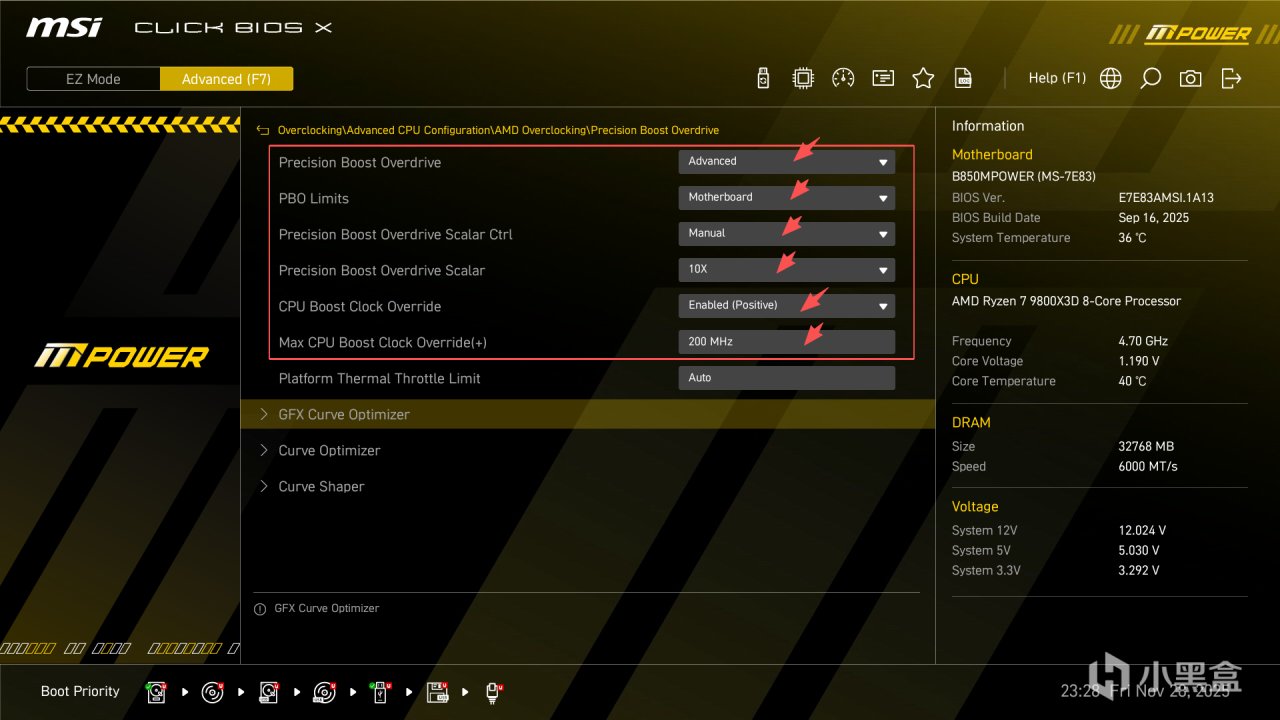Open Precision Boost Overdrive Scalar Ctrl dropdown
The image size is (1280, 720).
point(786,233)
